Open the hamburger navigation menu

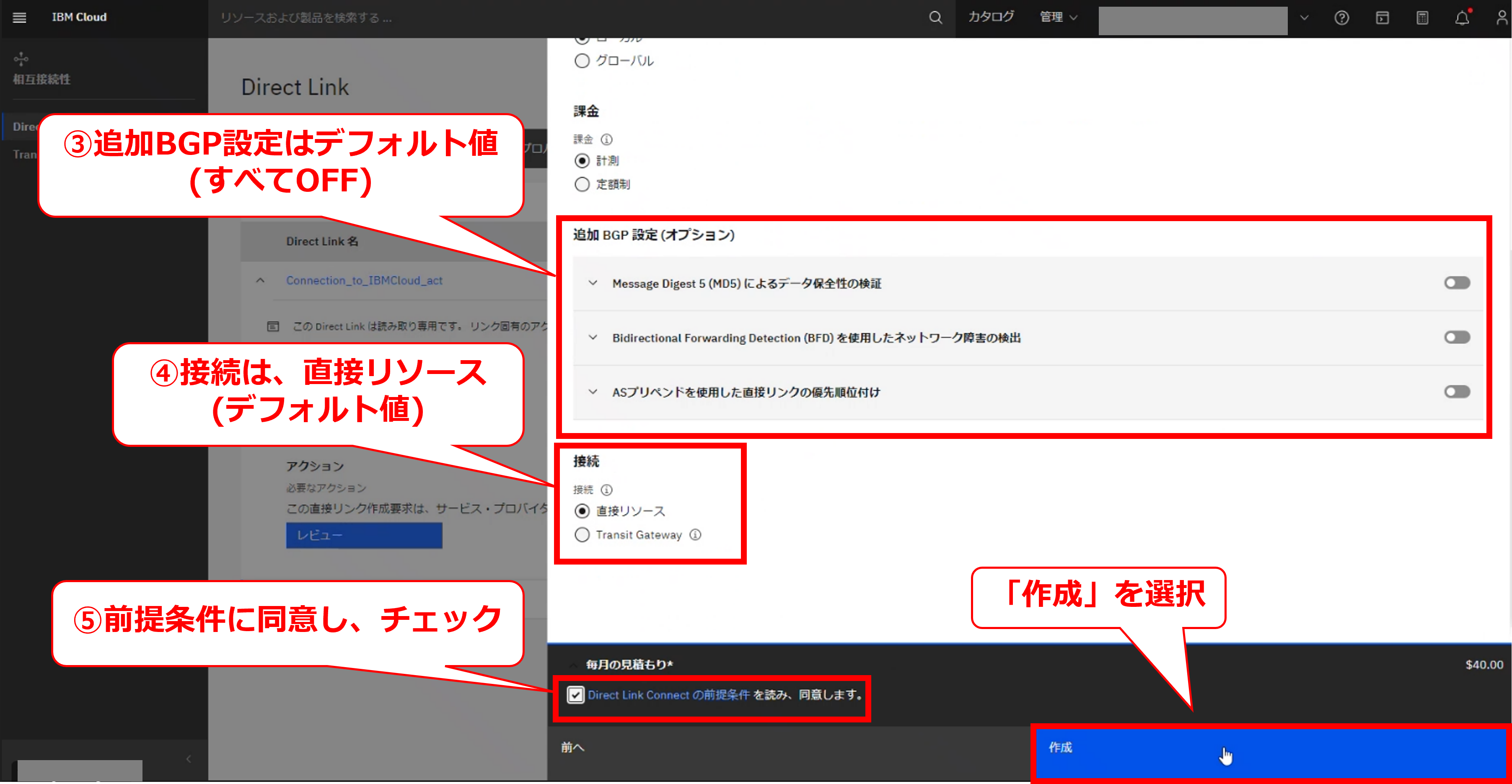click(x=19, y=18)
